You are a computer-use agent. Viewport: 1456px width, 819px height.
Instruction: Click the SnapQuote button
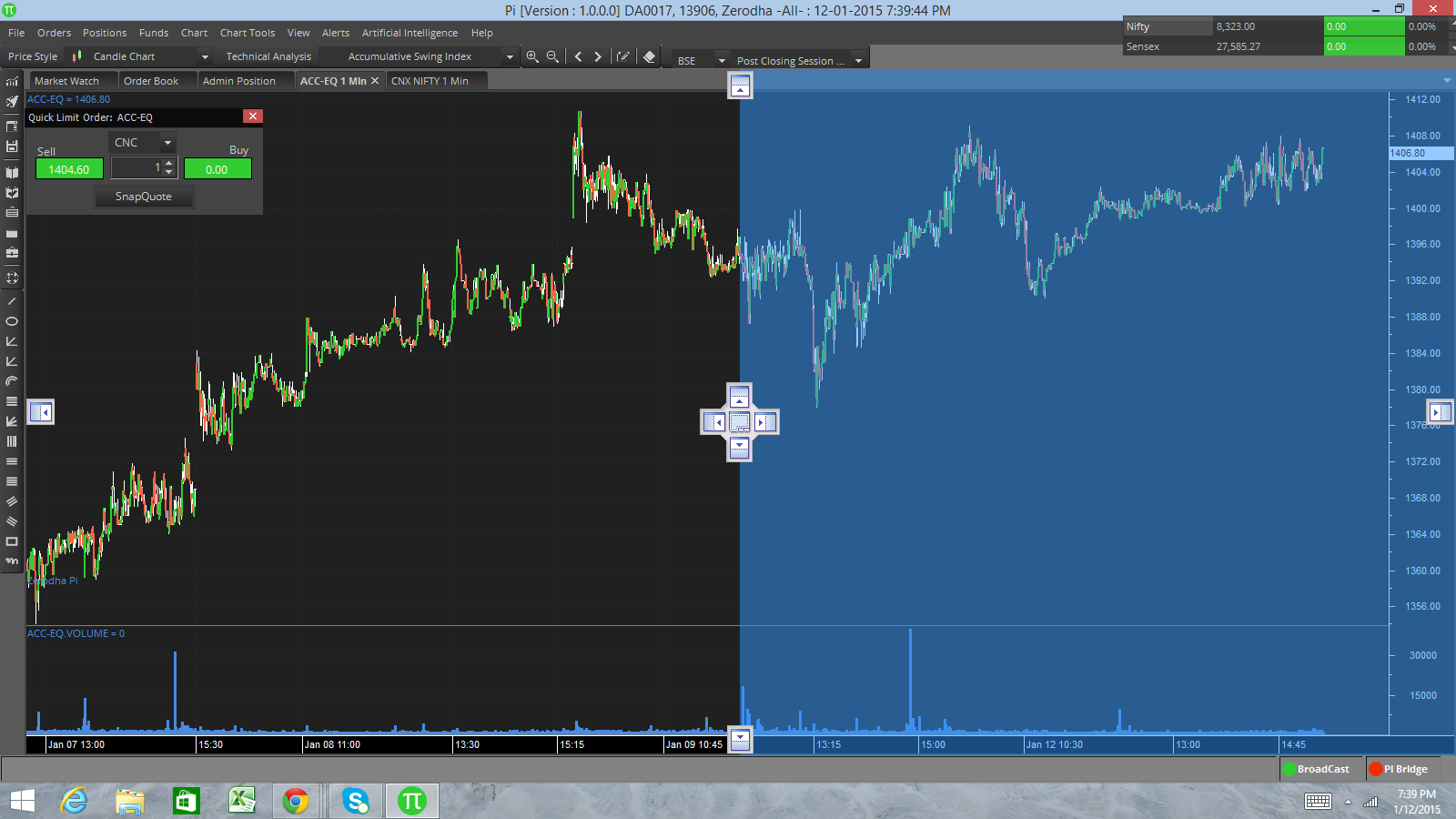(144, 197)
